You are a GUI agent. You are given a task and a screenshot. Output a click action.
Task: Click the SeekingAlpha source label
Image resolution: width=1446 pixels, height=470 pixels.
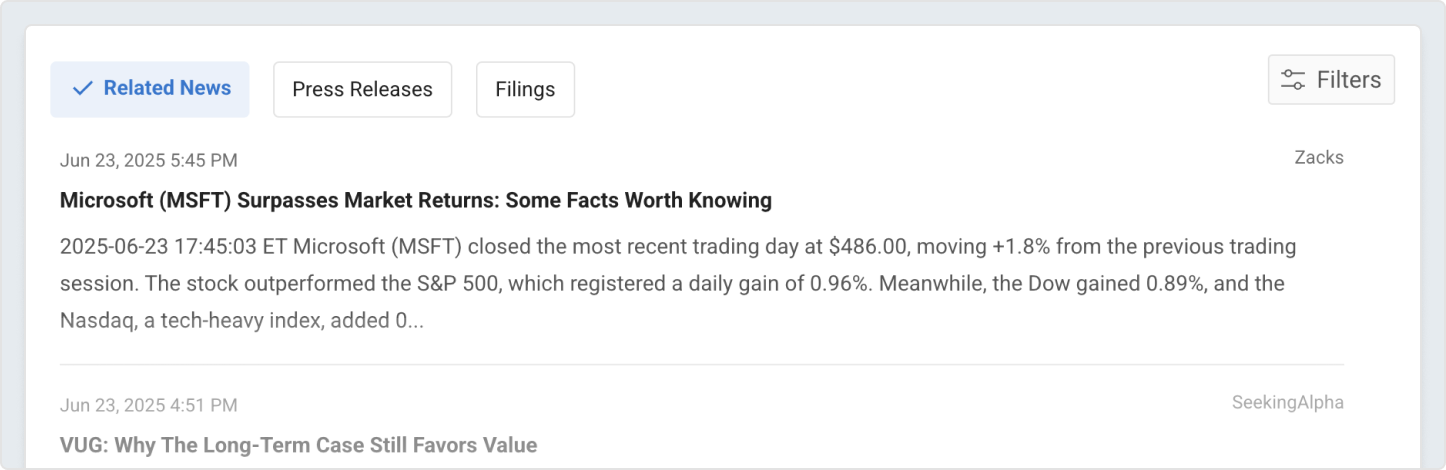[x=1287, y=402]
